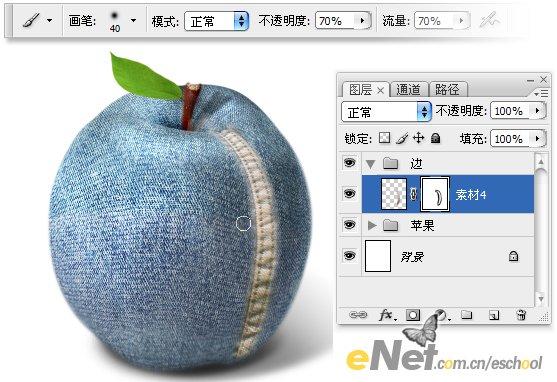Select the 苹果 group name
The image size is (557, 382).
(422, 225)
